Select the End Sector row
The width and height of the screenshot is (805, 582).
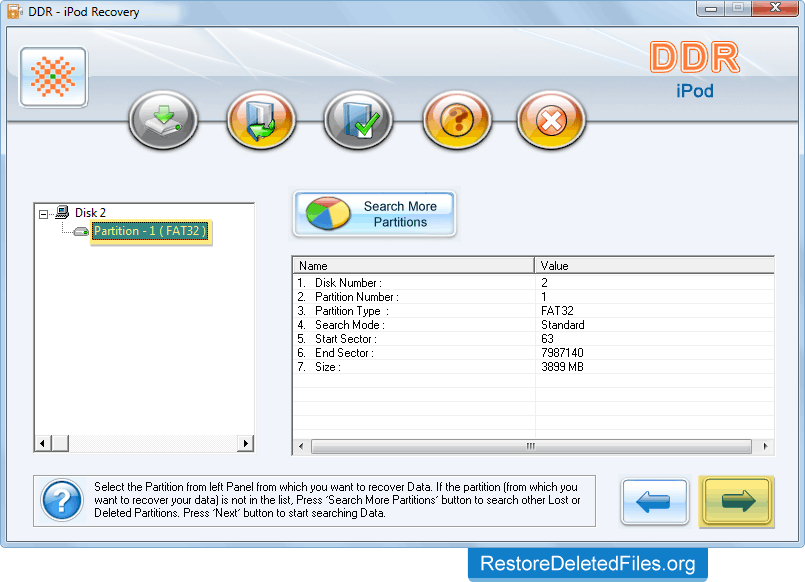click(x=533, y=353)
